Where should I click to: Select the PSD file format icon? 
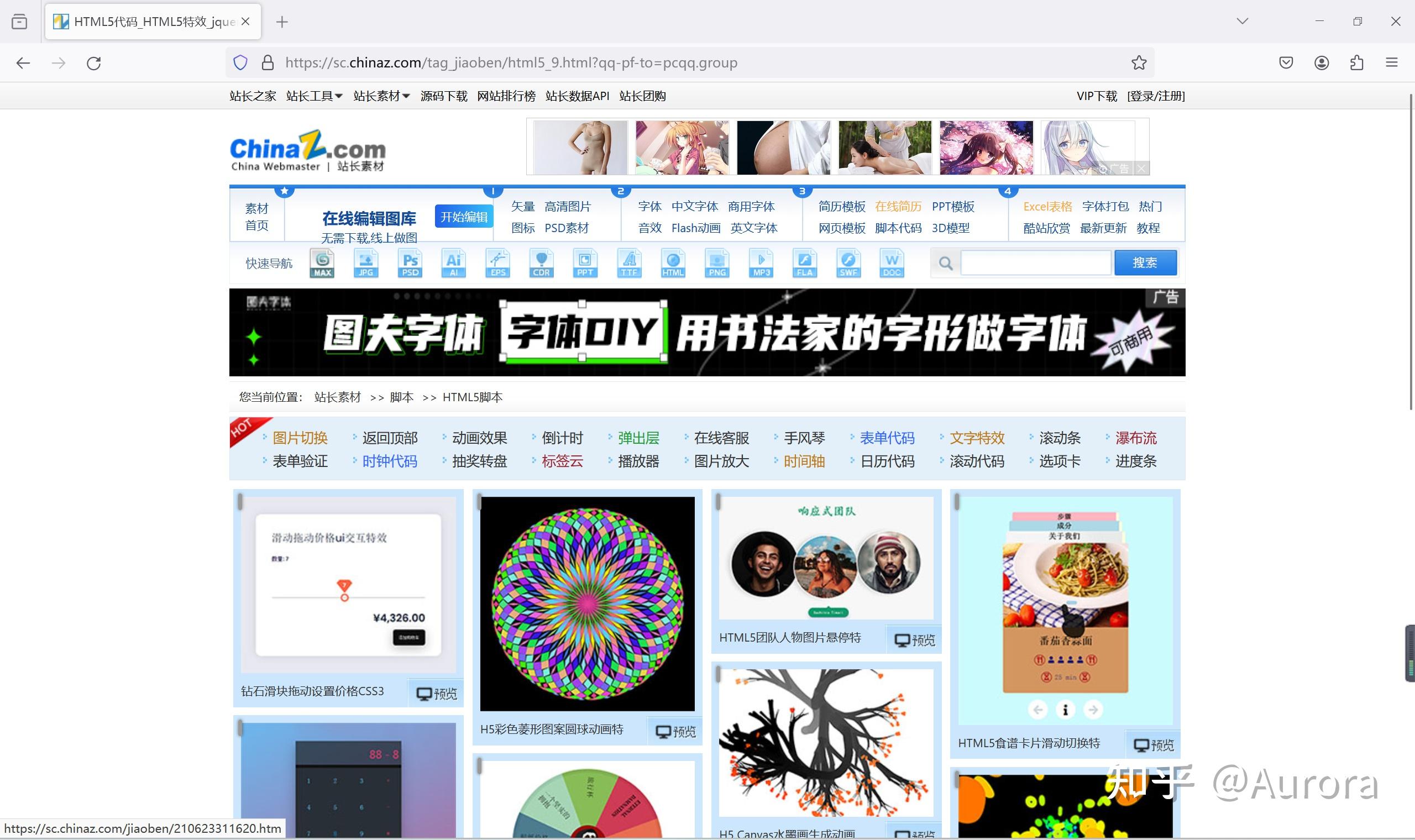[x=410, y=262]
